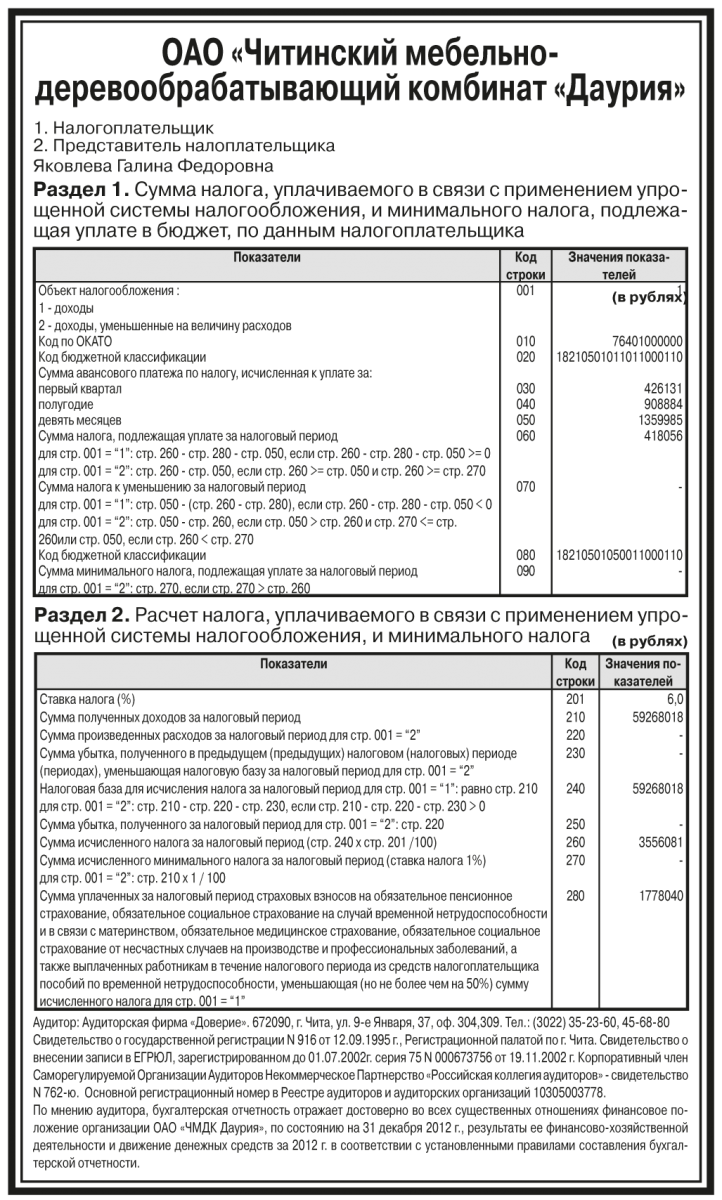This screenshot has width=722, height=1200.
Task: Select "Код строки" header in first table
Action: 526,266
